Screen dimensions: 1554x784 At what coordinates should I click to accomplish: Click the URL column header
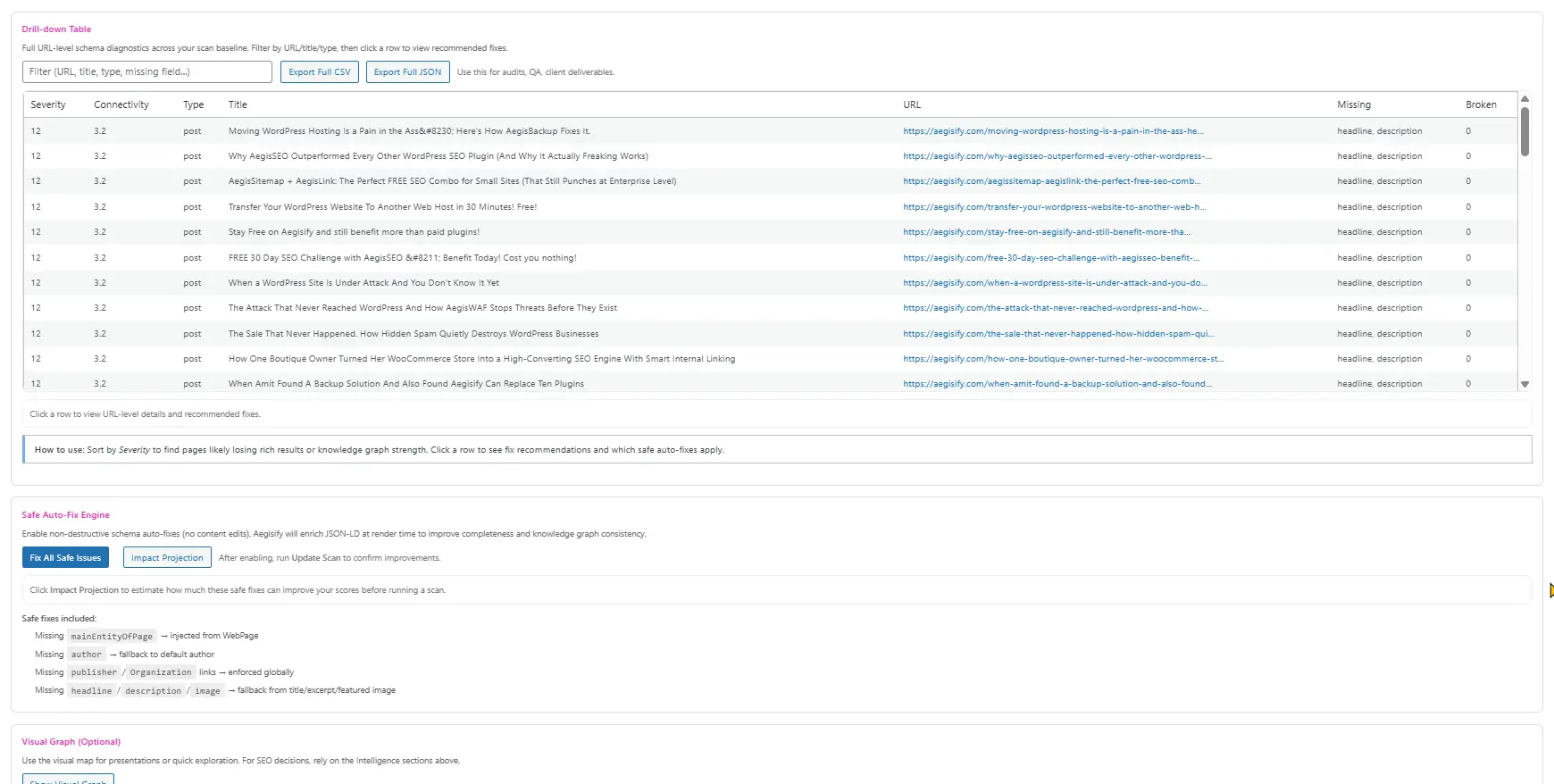point(912,104)
